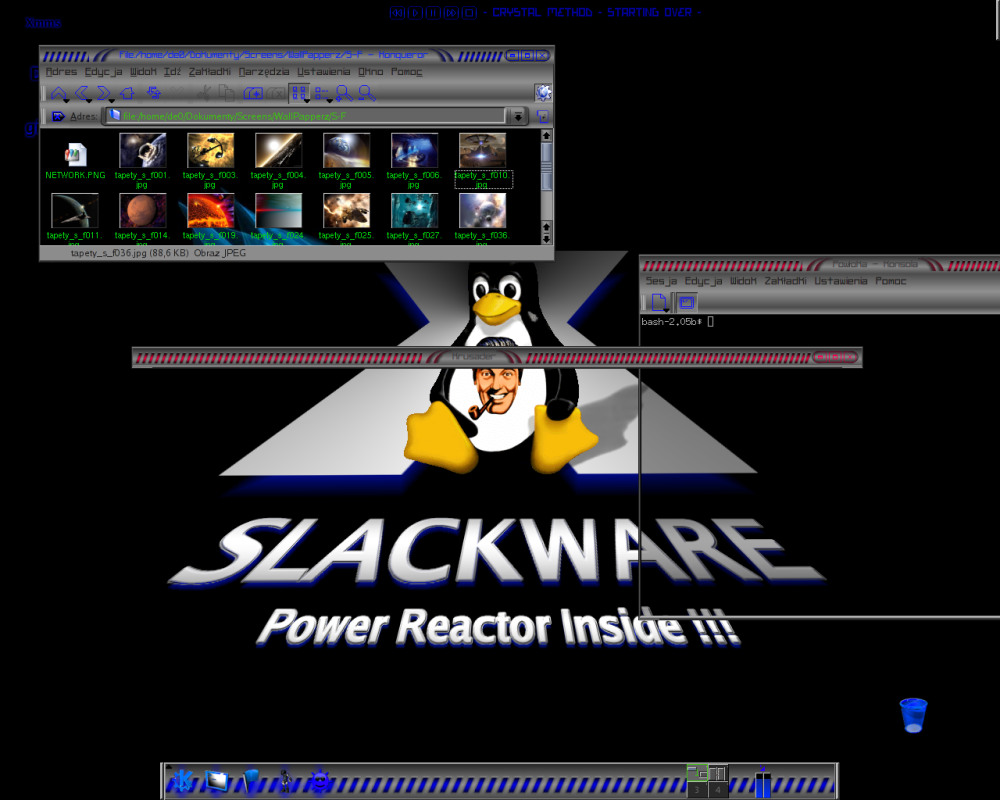Screen dimensions: 1000x800
Task: Click the music player stop button
Action: click(469, 13)
